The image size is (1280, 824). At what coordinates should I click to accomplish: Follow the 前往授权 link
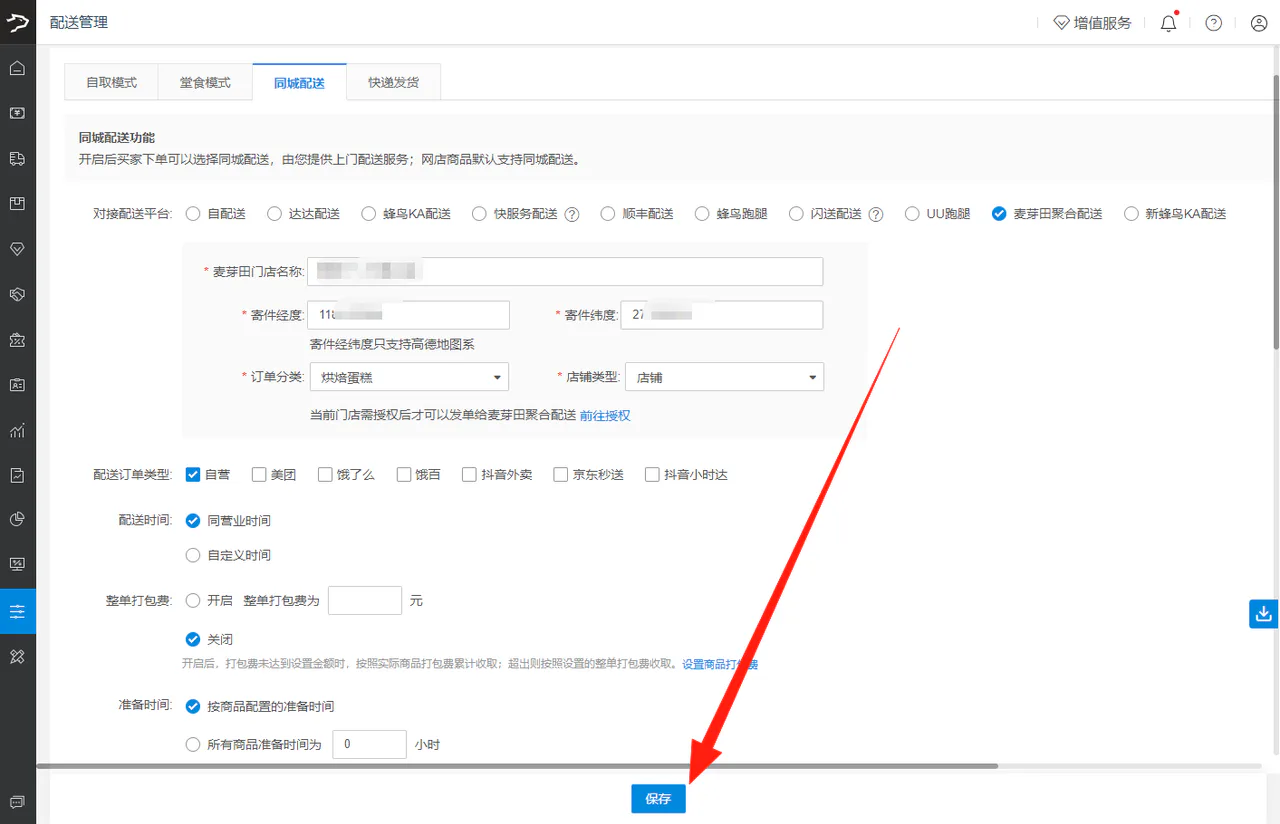(605, 415)
